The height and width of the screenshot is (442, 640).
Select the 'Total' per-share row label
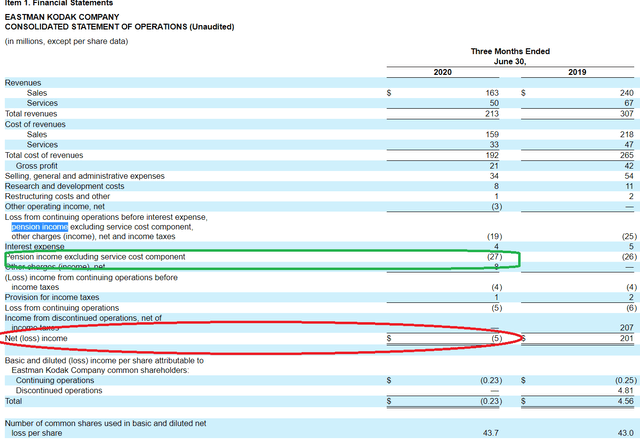13,401
